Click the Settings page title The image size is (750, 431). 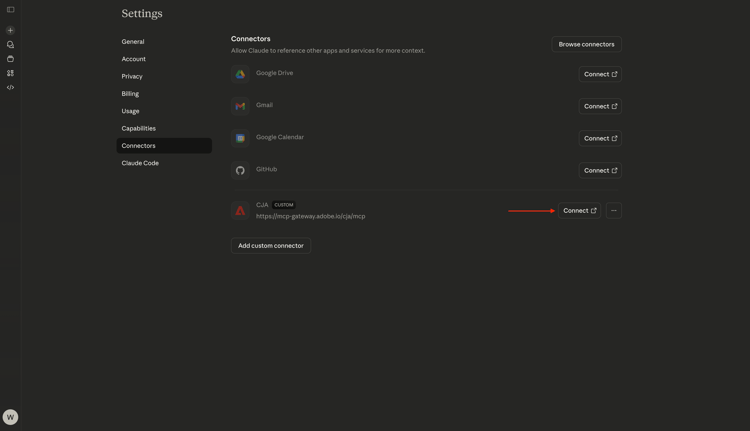click(142, 13)
